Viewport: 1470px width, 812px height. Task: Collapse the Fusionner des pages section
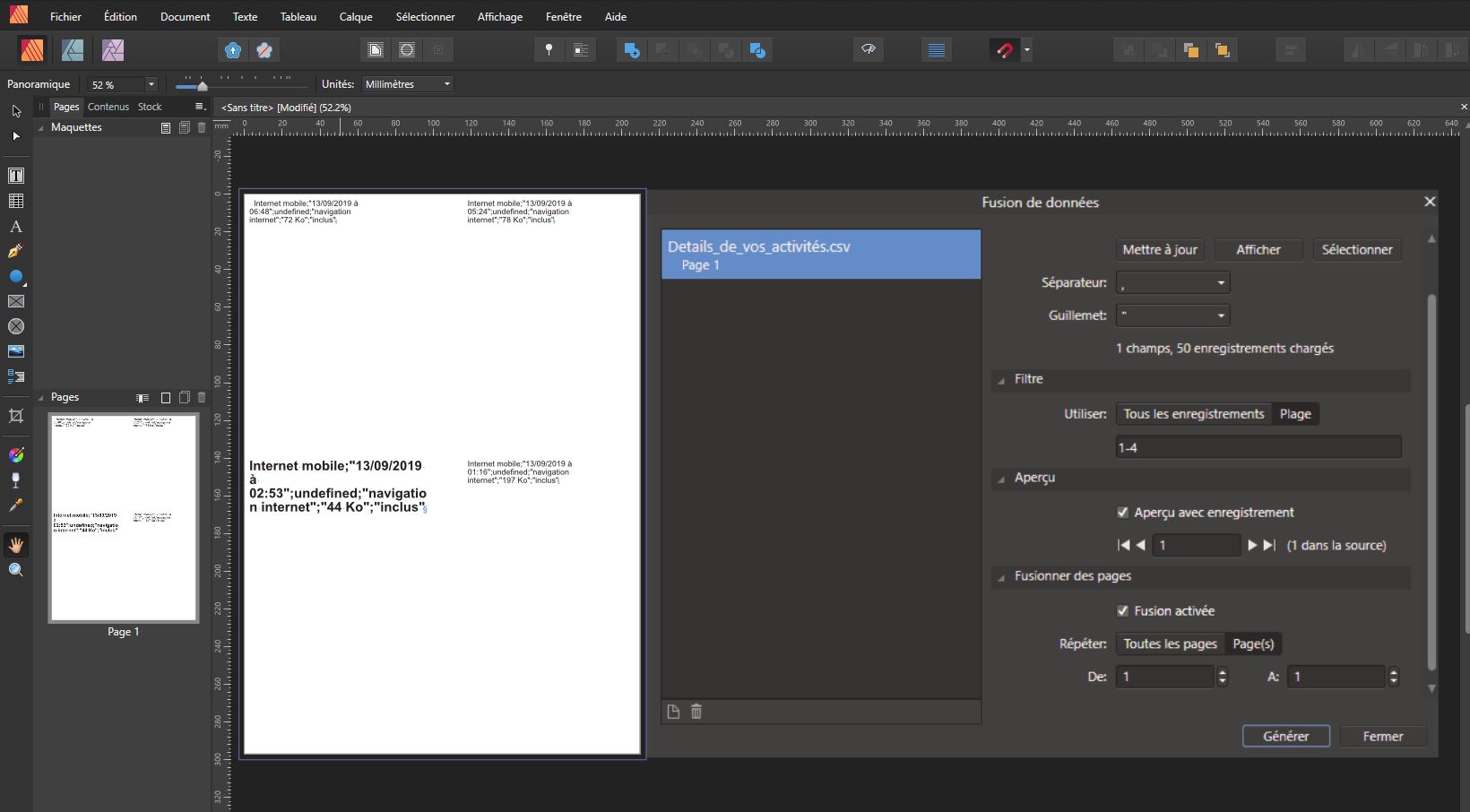pos(1000,577)
